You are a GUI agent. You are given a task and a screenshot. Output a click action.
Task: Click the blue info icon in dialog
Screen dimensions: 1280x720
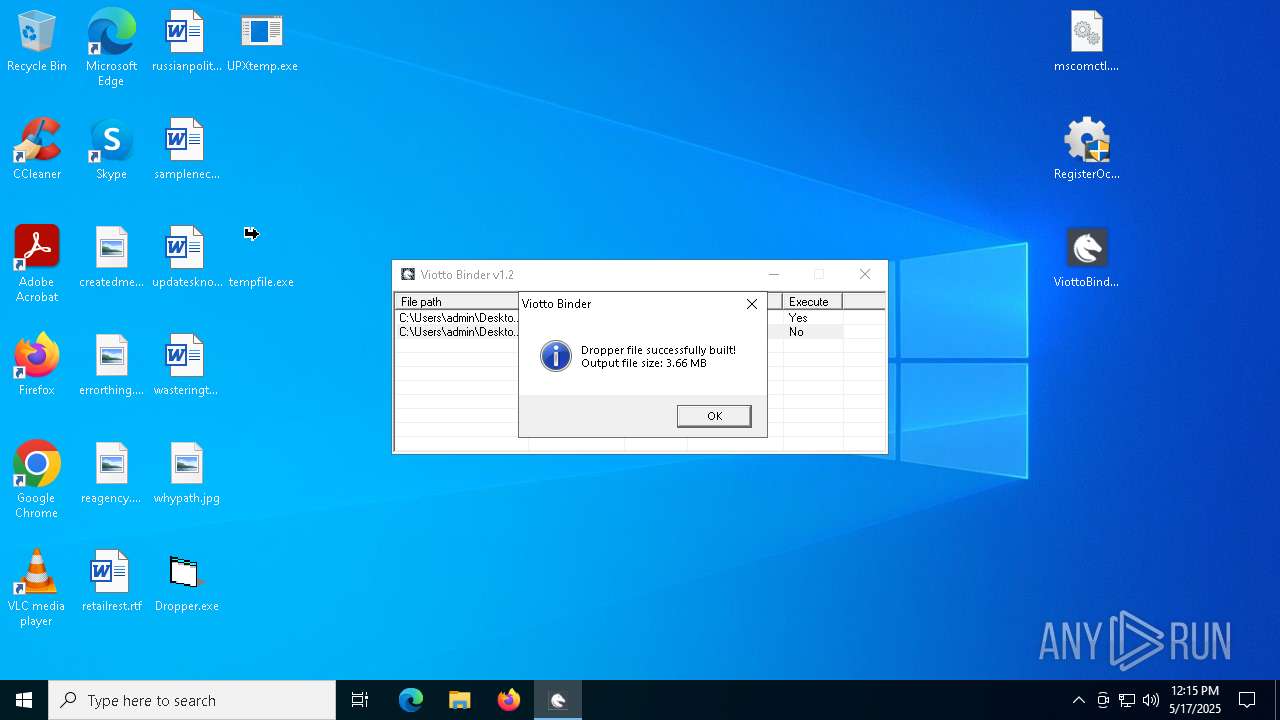[x=555, y=356]
